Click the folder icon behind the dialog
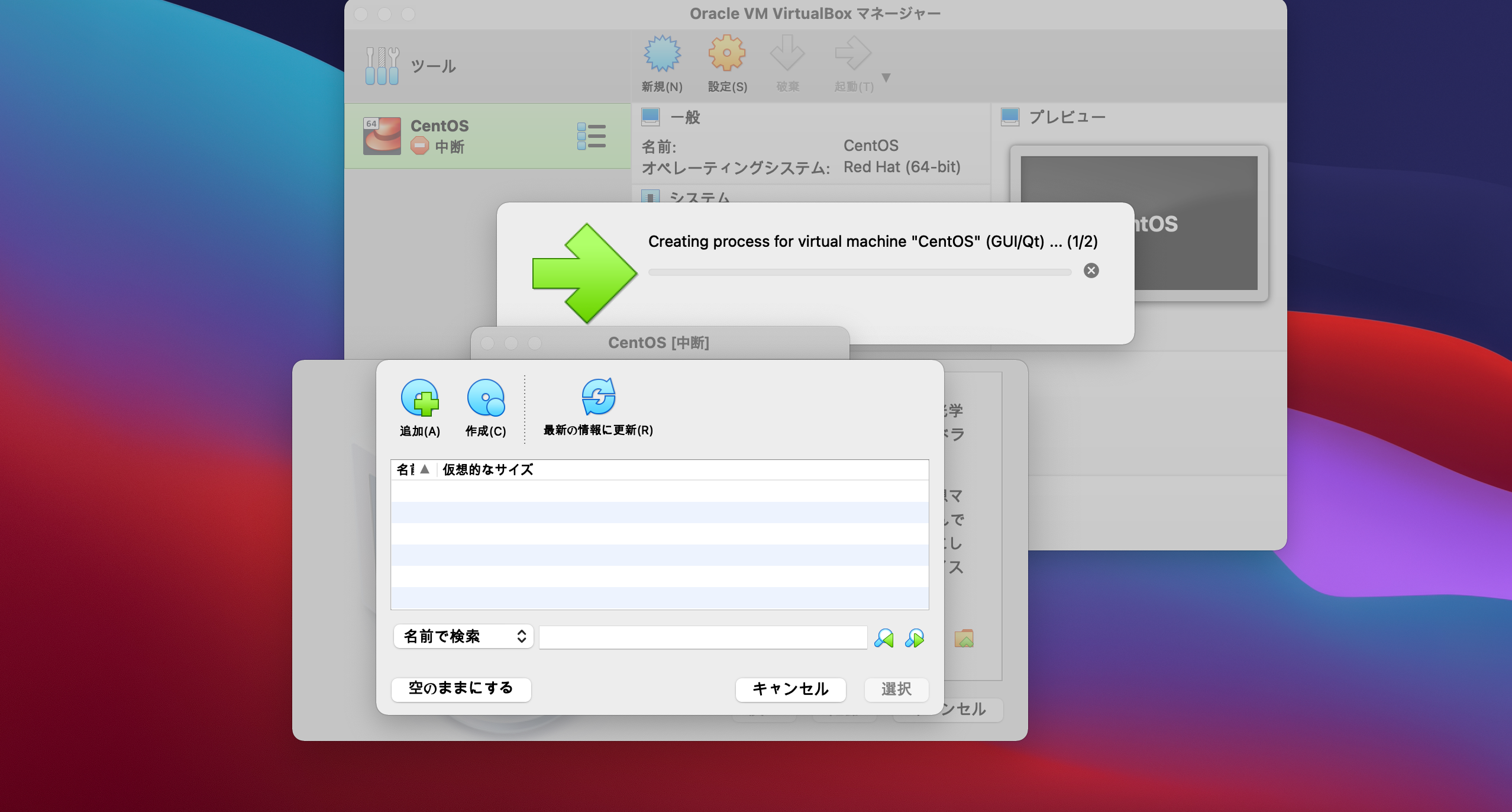This screenshot has height=812, width=1512. point(964,639)
